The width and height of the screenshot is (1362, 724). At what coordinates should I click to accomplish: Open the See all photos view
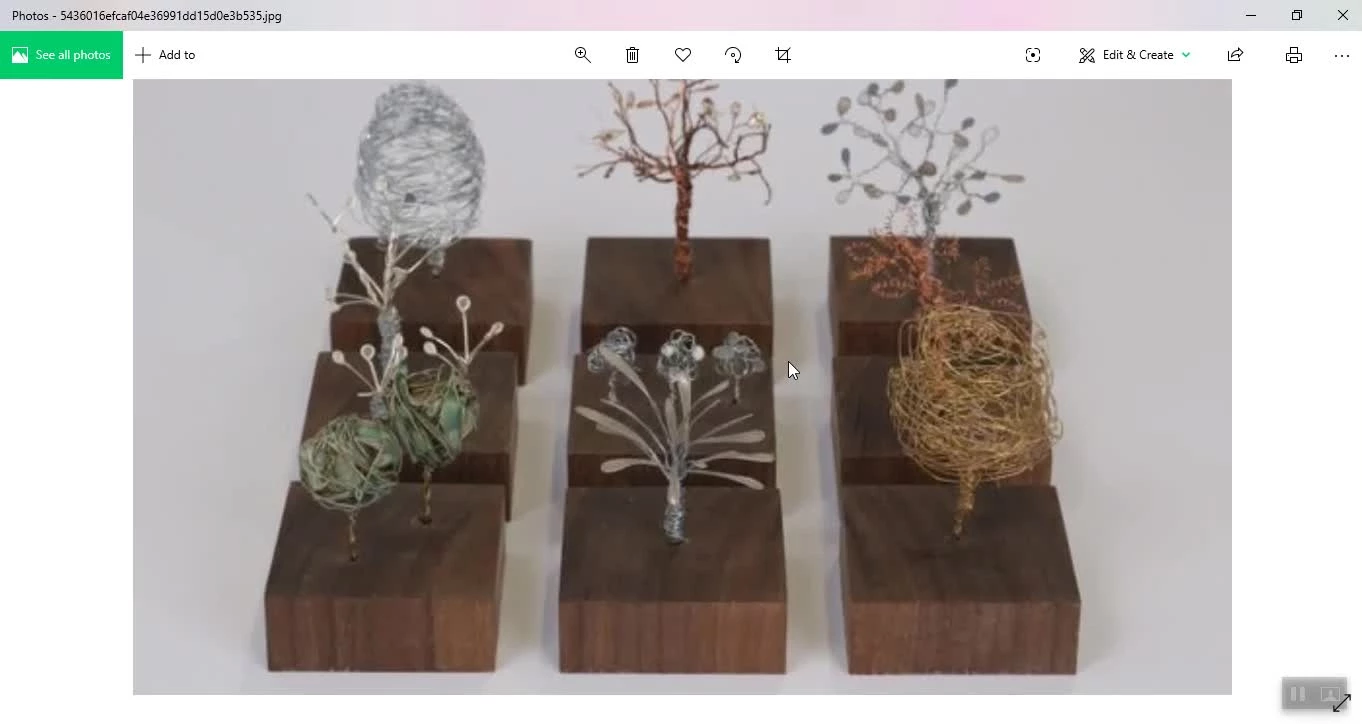click(x=61, y=55)
